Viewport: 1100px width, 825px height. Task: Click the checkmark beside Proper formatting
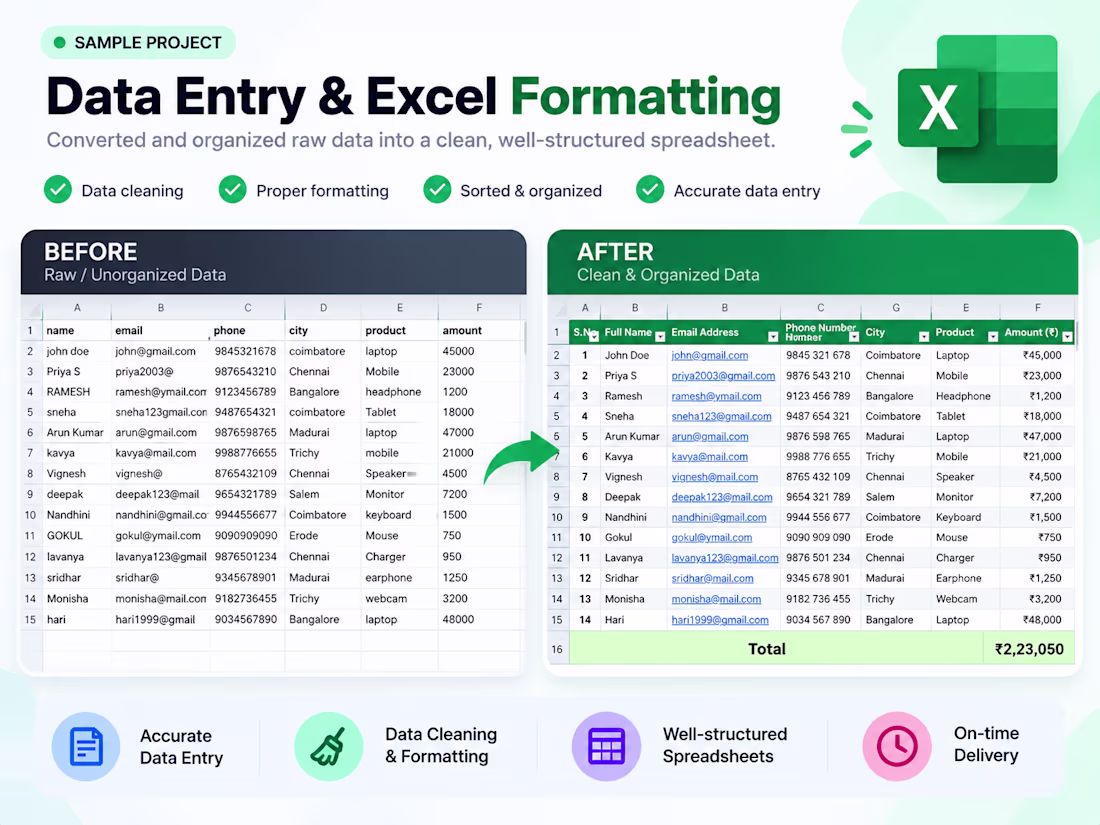(x=232, y=189)
